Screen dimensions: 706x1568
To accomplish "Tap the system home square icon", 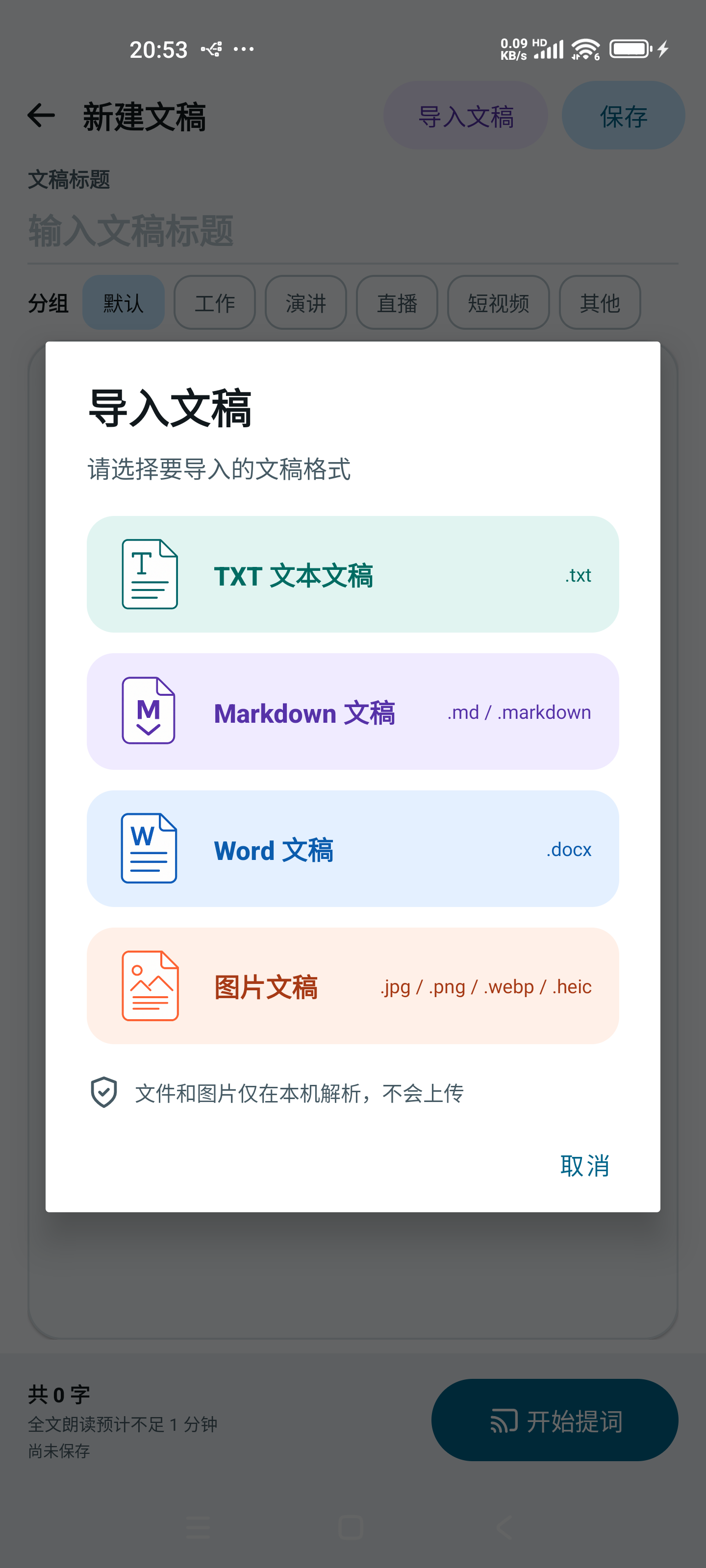I will pos(351,1528).
